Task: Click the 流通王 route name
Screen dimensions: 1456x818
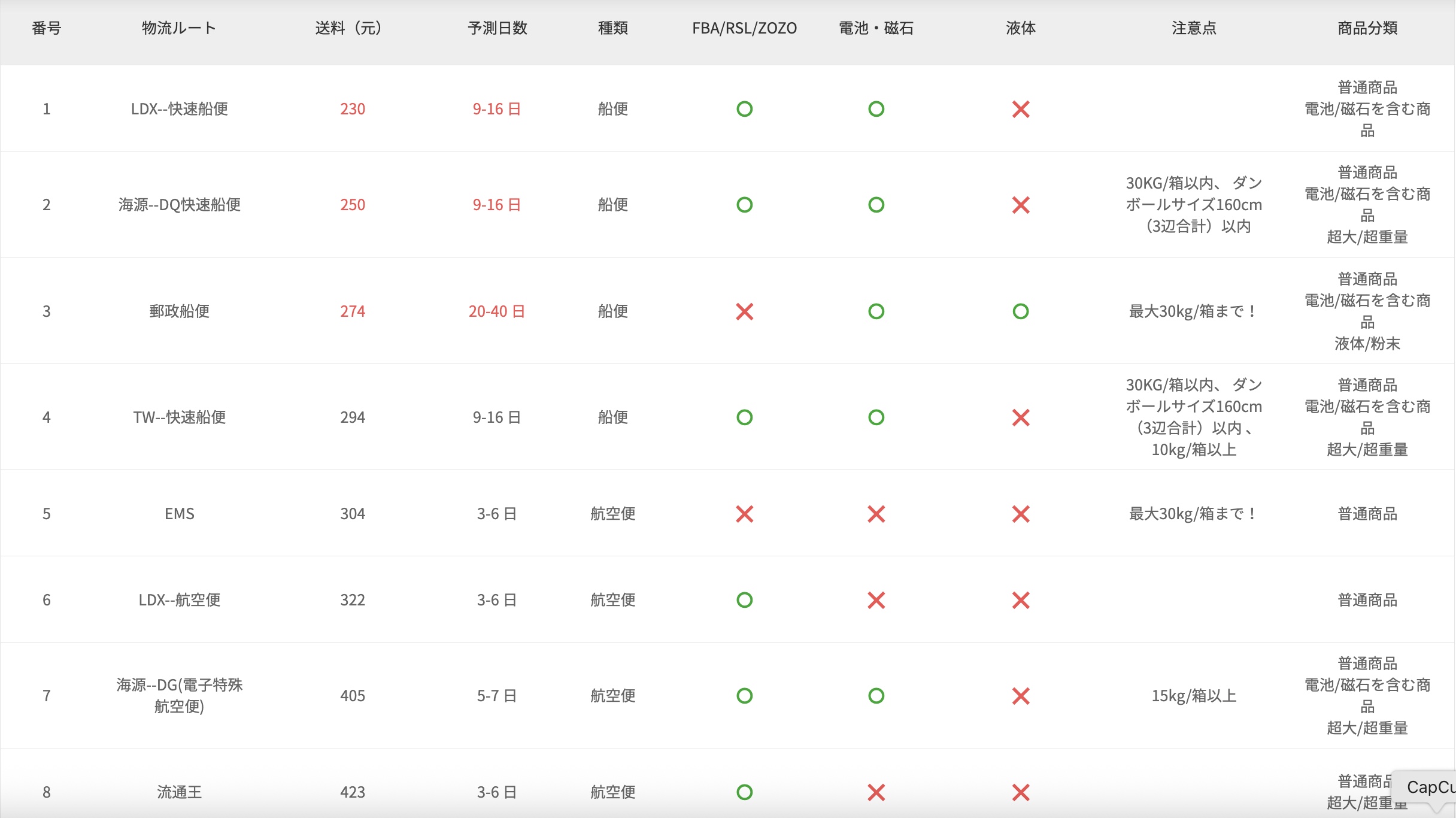Action: [x=179, y=792]
